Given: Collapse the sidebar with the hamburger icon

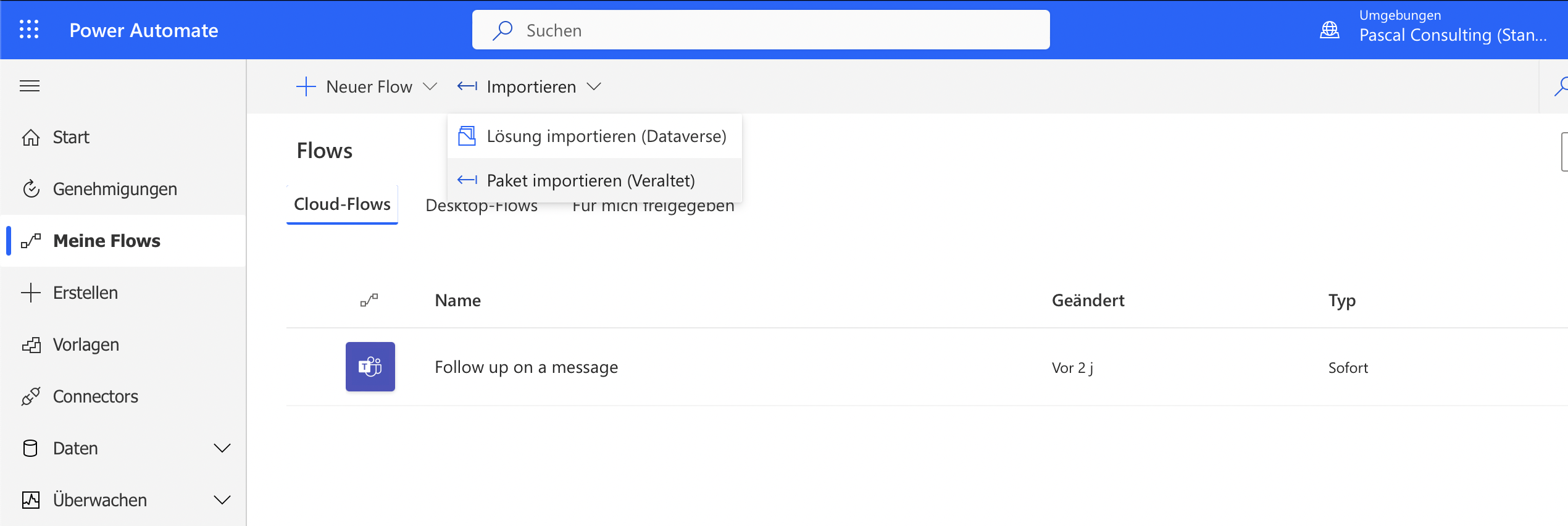Looking at the screenshot, I should coord(30,86).
